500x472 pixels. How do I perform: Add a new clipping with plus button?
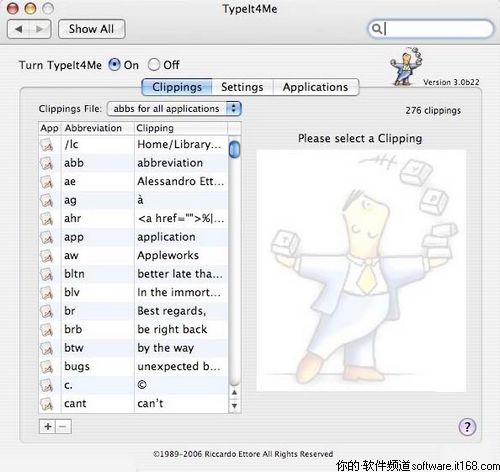(x=48, y=426)
